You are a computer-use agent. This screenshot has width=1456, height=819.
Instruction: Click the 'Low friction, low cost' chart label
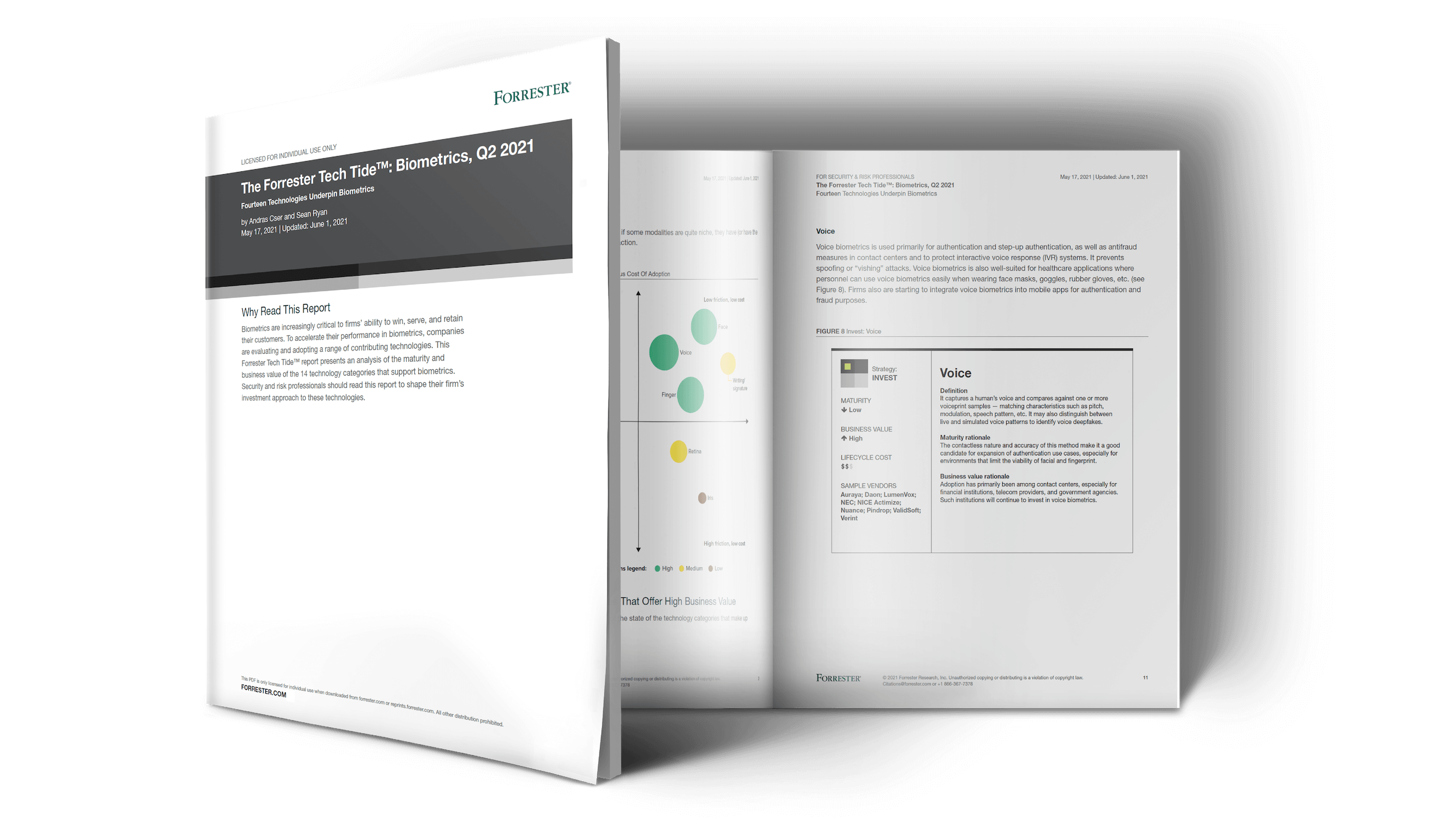click(724, 300)
